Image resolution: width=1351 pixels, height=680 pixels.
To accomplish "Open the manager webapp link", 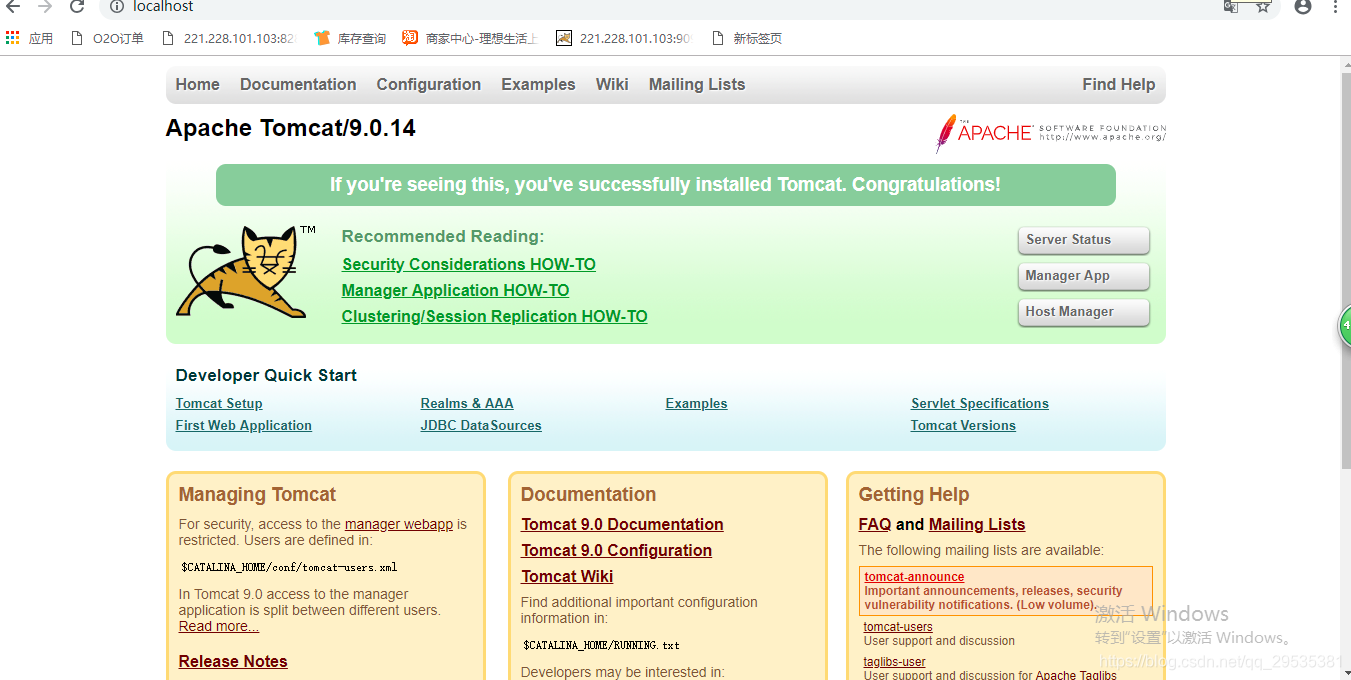I will tap(399, 524).
